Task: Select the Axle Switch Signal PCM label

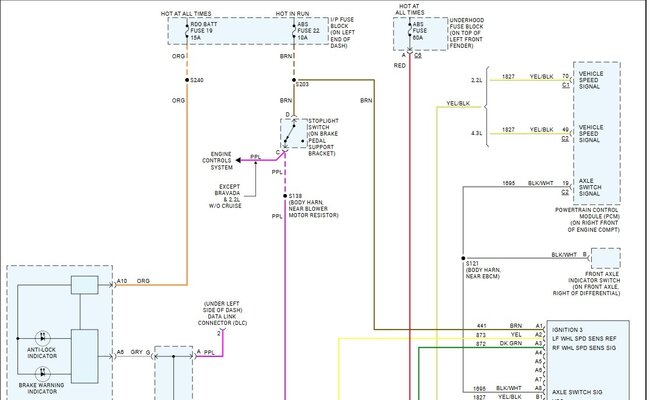Action: 590,187
